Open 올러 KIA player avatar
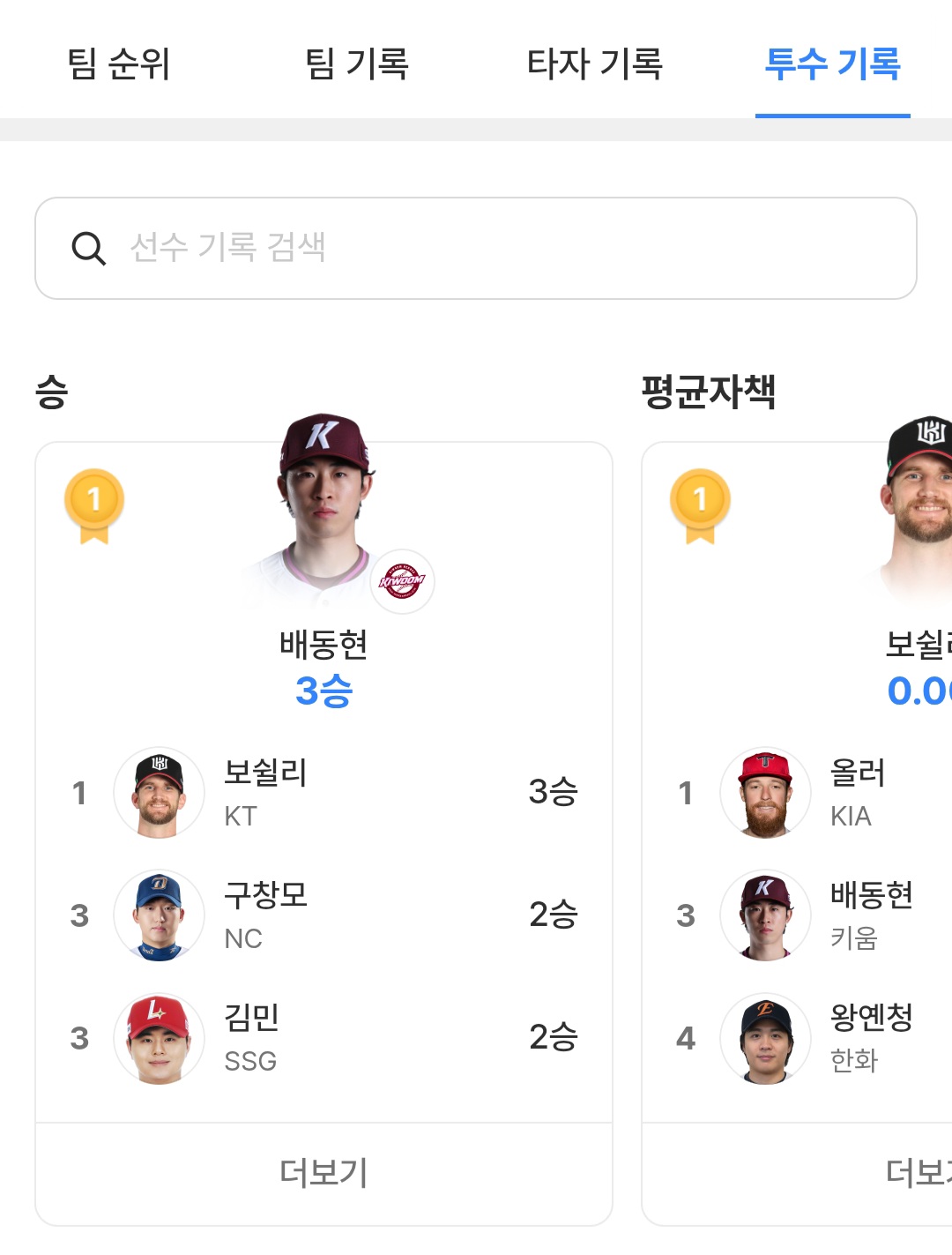Image resolution: width=952 pixels, height=1255 pixels. 765,792
